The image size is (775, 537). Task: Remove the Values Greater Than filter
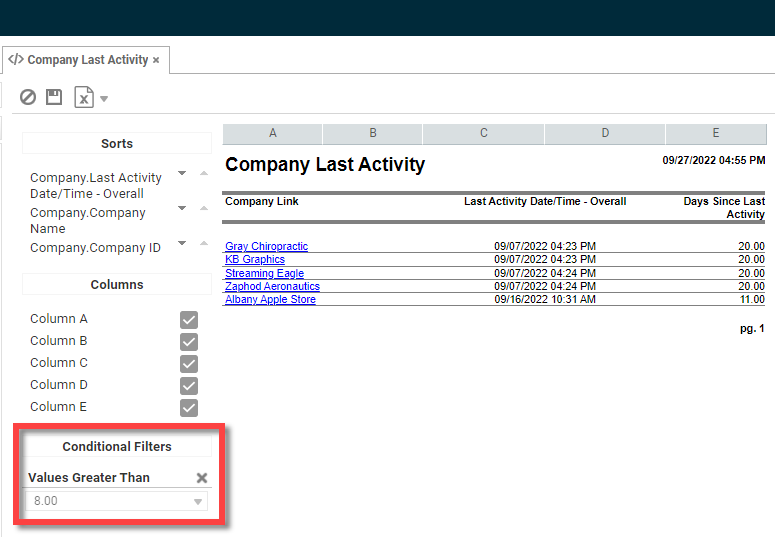coord(201,478)
